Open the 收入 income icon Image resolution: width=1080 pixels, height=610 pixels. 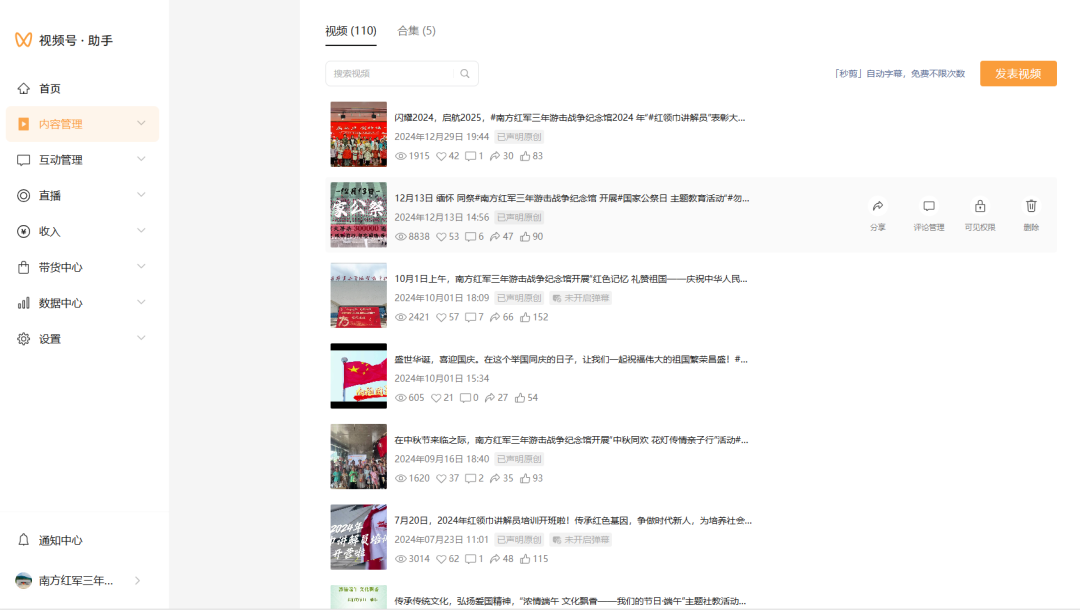point(24,231)
